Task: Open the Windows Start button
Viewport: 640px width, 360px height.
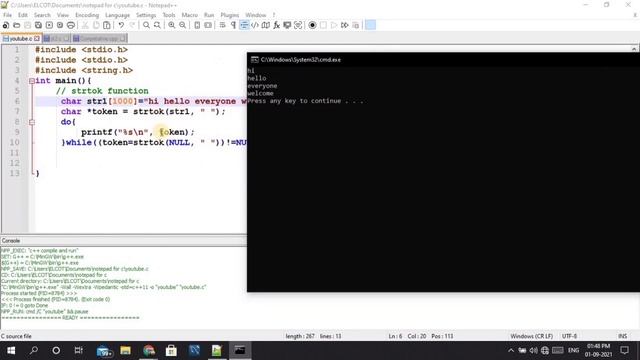Action: (11, 351)
